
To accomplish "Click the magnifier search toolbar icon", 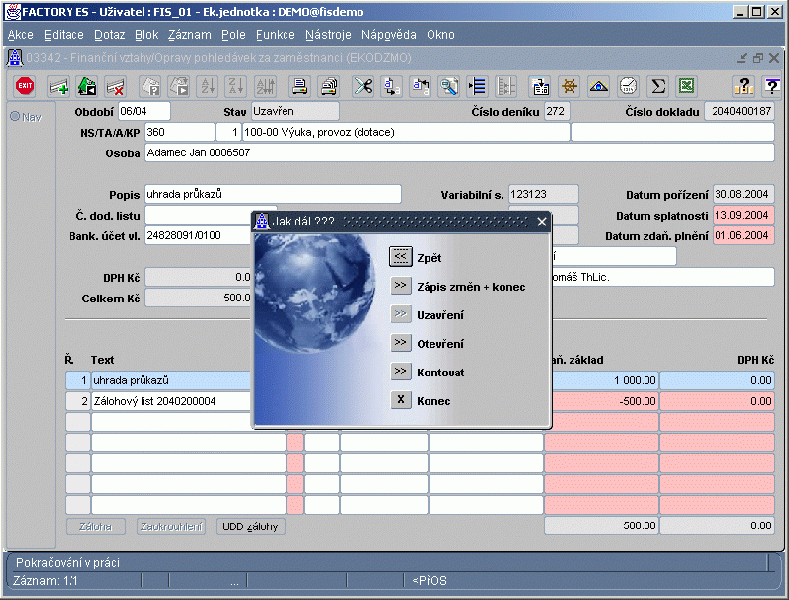I will tap(449, 87).
